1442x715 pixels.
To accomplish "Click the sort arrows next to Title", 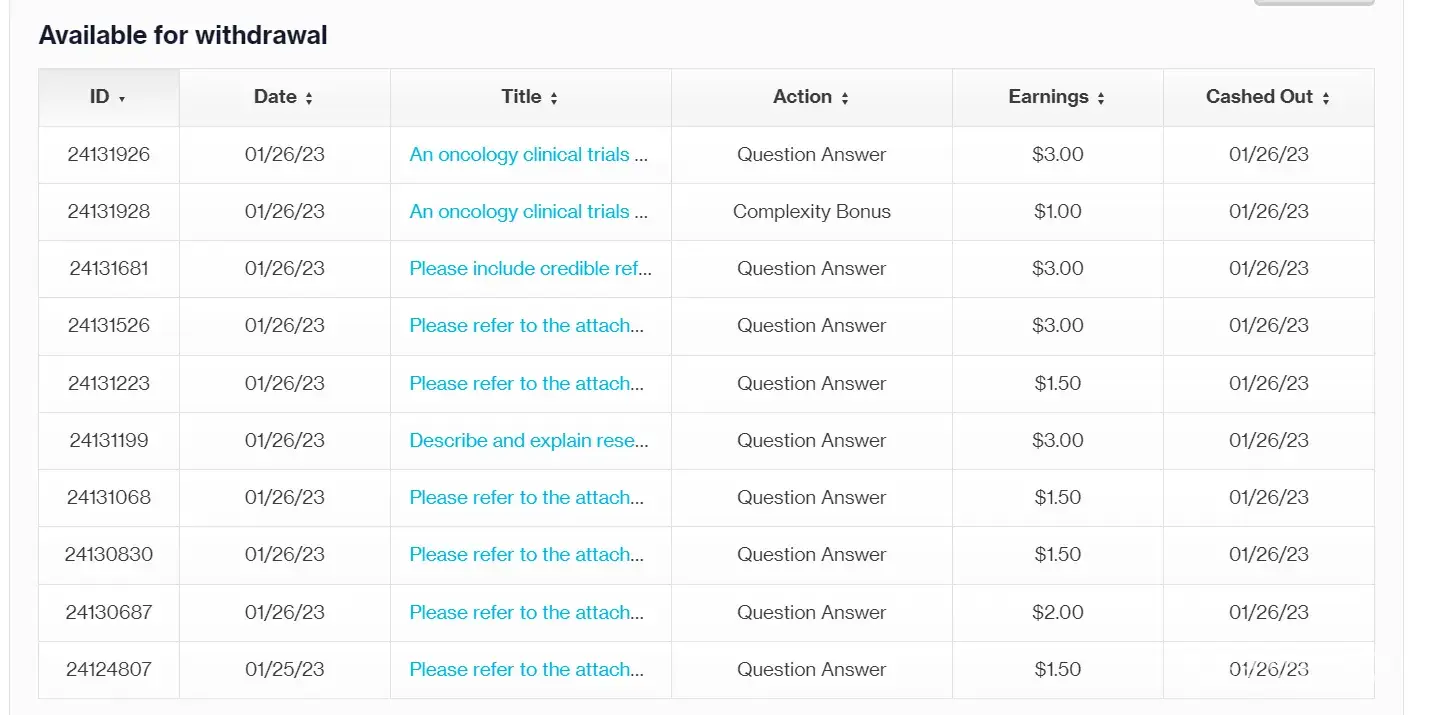I will tap(554, 98).
